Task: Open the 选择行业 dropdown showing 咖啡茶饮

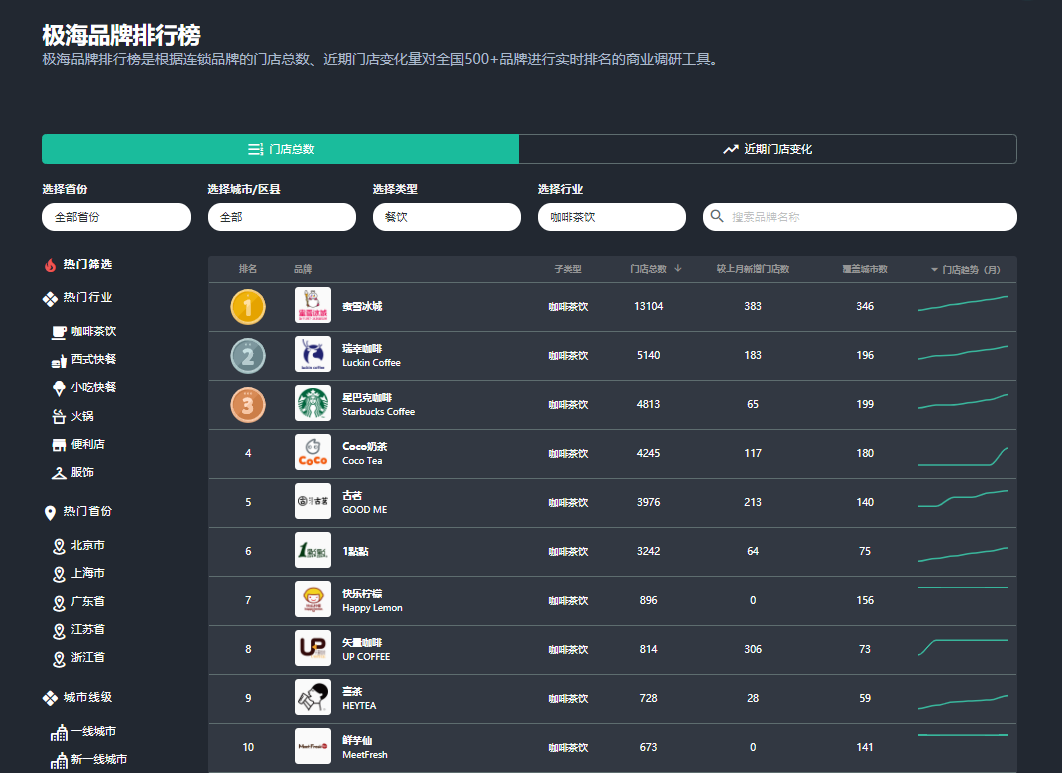Action: 612,217
